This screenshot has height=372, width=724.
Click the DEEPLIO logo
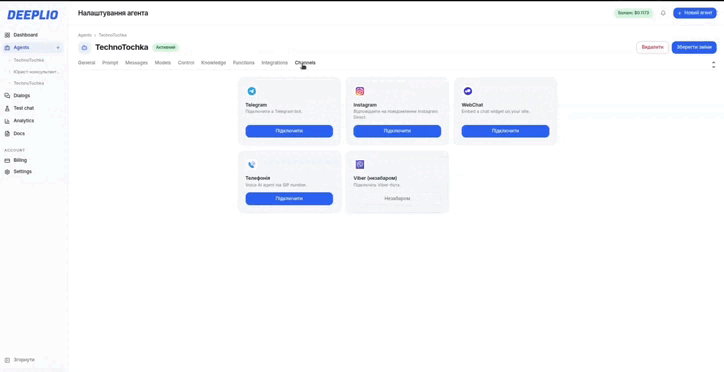pyautogui.click(x=32, y=15)
